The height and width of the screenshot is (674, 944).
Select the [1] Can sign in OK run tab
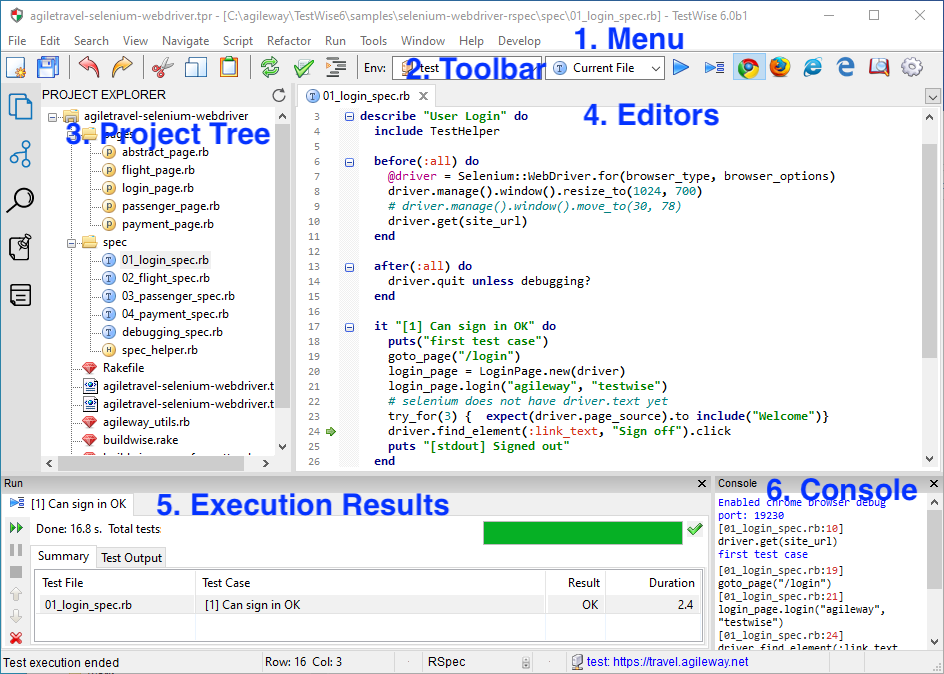[x=69, y=504]
